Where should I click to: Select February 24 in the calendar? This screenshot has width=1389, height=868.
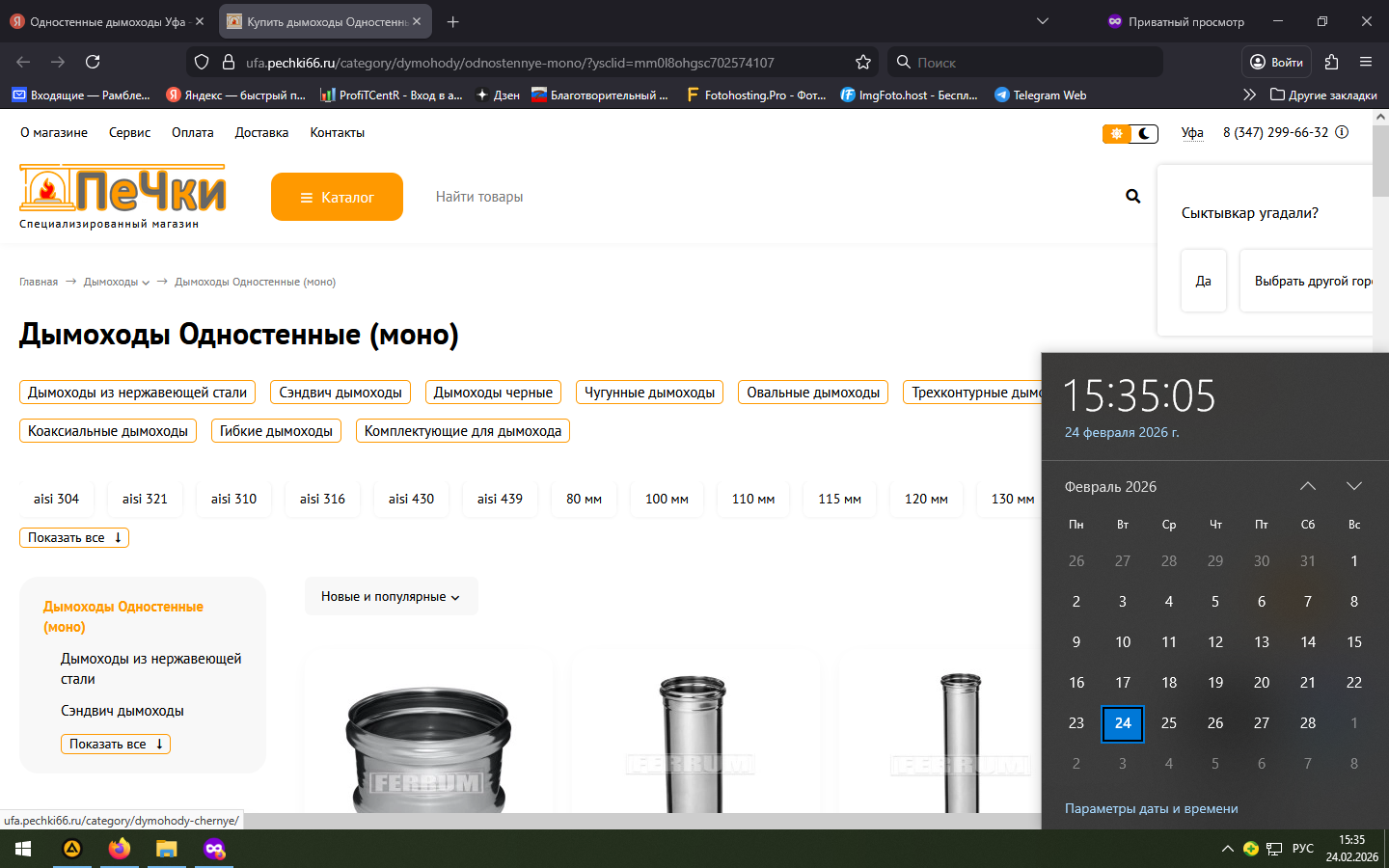tap(1123, 723)
